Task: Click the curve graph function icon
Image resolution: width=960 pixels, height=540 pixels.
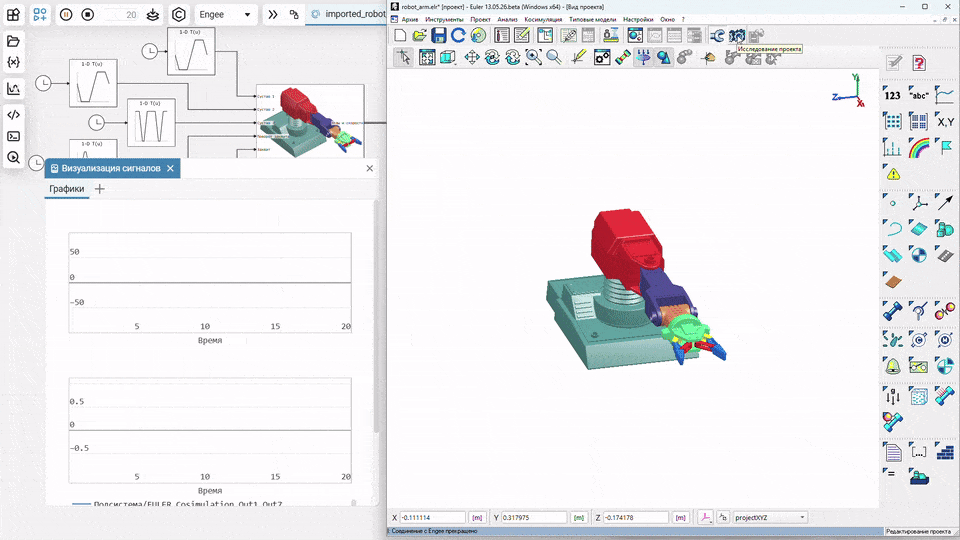Action: click(945, 95)
